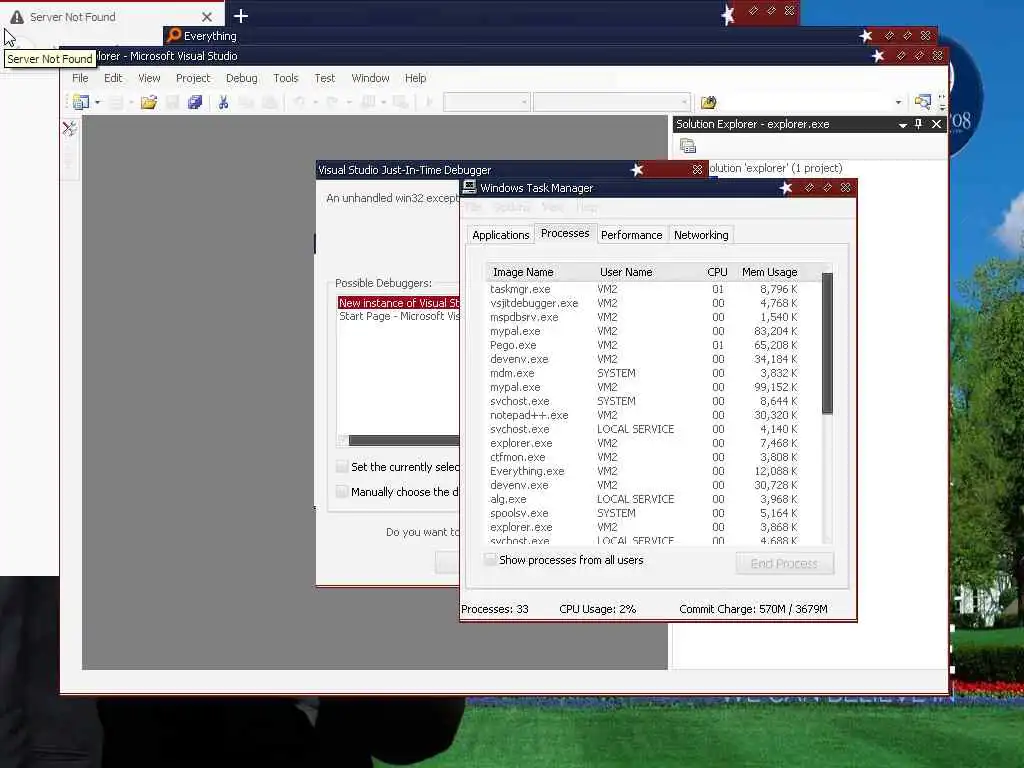Click the star button on the browser title bar

728,14
